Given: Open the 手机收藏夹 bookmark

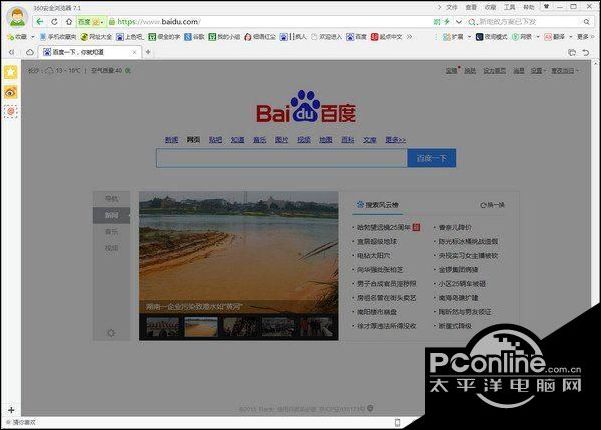Looking at the screenshot, I should tap(58, 37).
